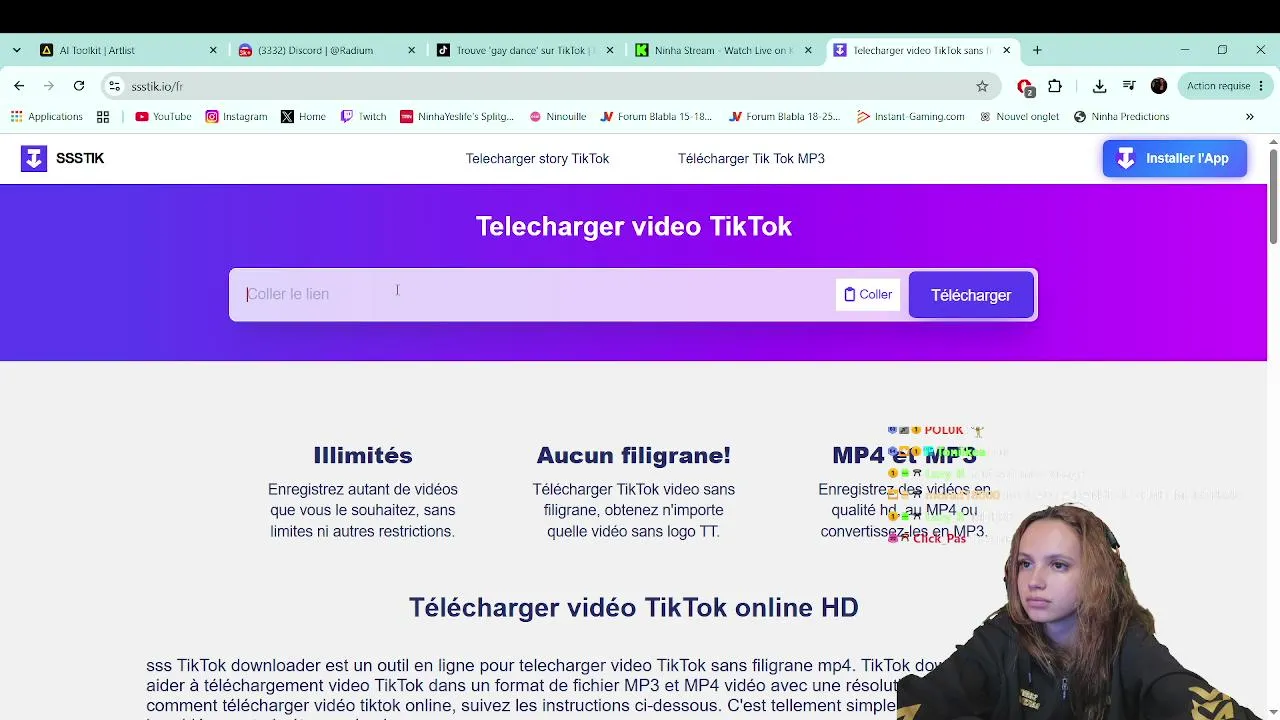Open the tab groups grid icon
1280x720 pixels.
(x=103, y=117)
